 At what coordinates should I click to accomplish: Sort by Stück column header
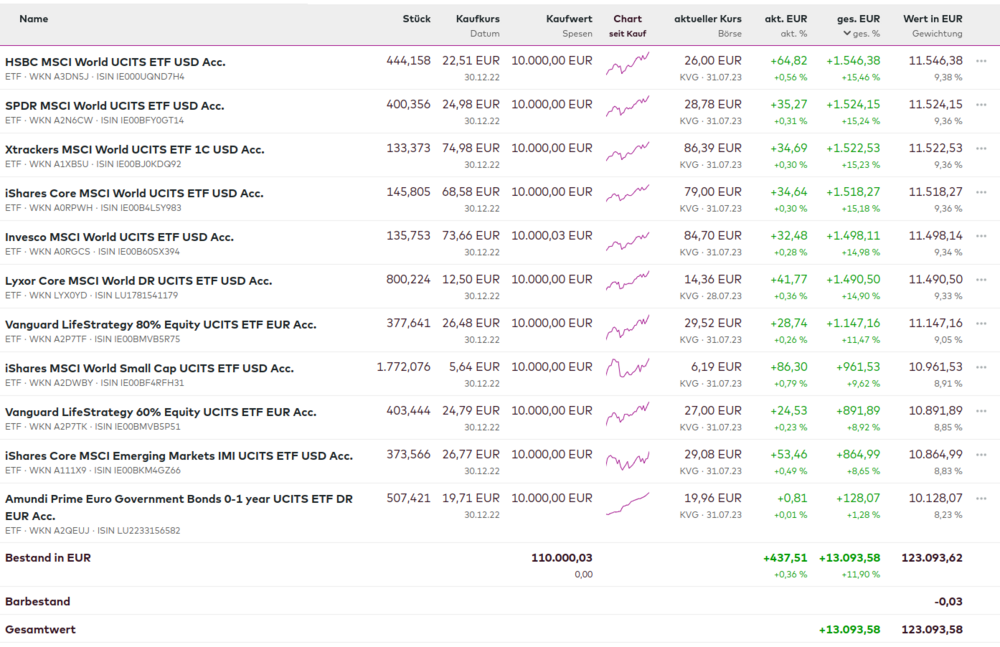click(416, 19)
